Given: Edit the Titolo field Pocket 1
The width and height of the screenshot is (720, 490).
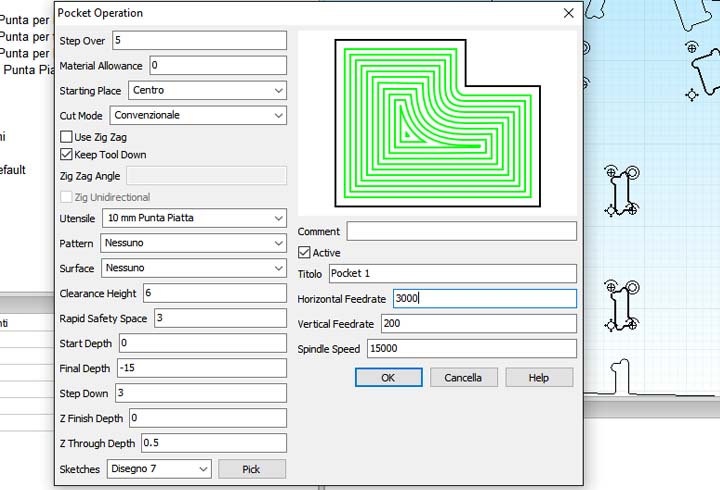Looking at the screenshot, I should [453, 274].
